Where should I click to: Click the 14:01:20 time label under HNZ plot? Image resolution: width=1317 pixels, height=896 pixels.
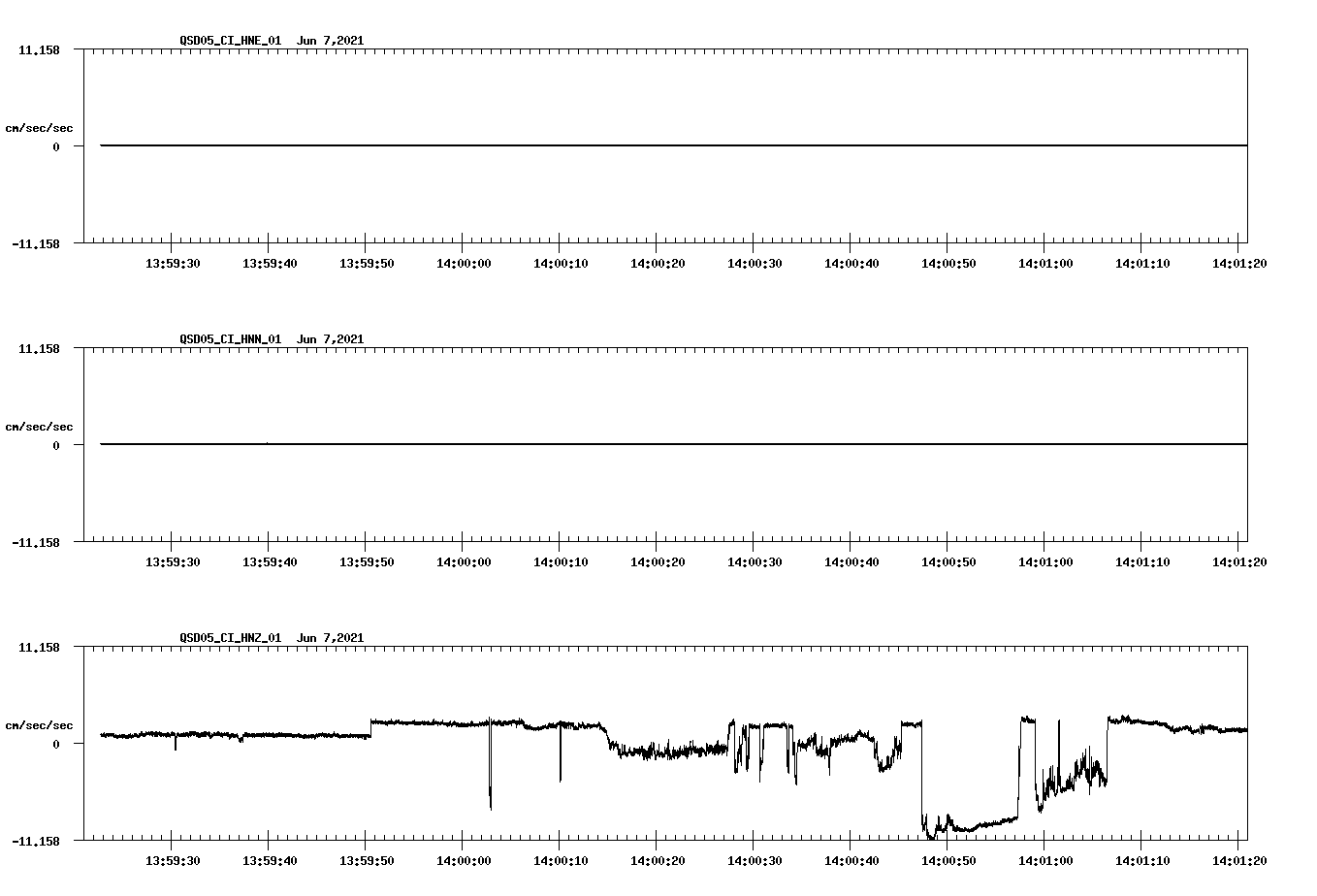pos(1239,860)
